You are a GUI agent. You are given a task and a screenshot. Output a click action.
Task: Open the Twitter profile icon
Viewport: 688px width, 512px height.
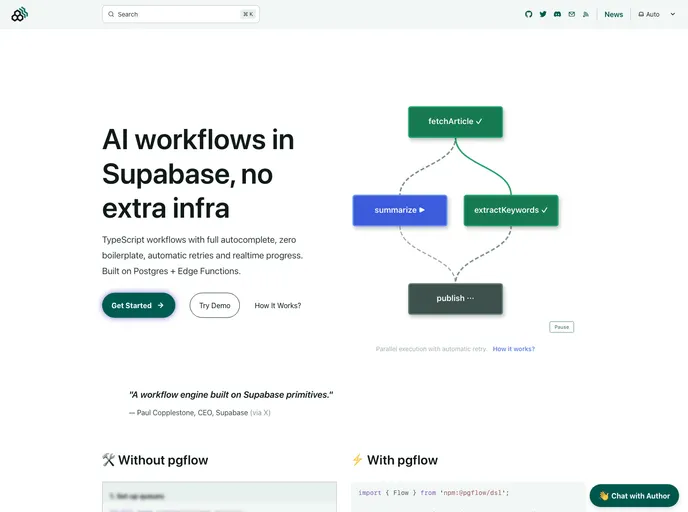[543, 14]
